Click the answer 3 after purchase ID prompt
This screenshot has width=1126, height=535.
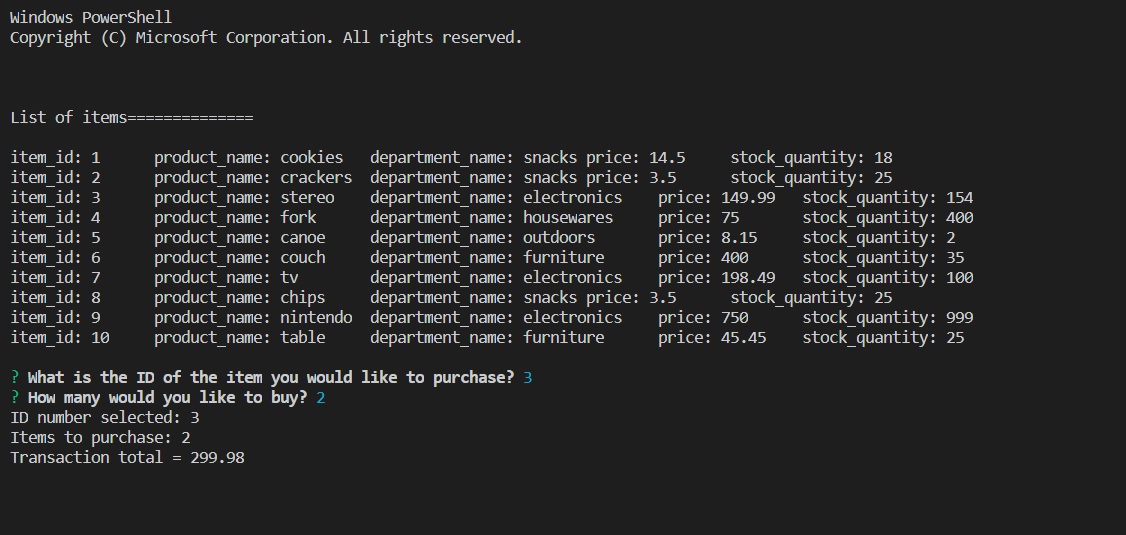click(528, 377)
